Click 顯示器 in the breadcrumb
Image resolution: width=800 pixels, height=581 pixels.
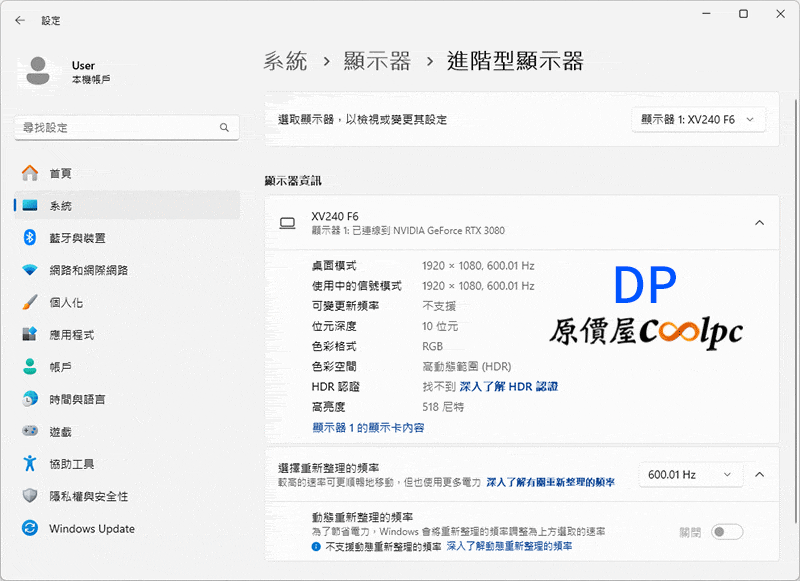click(377, 62)
